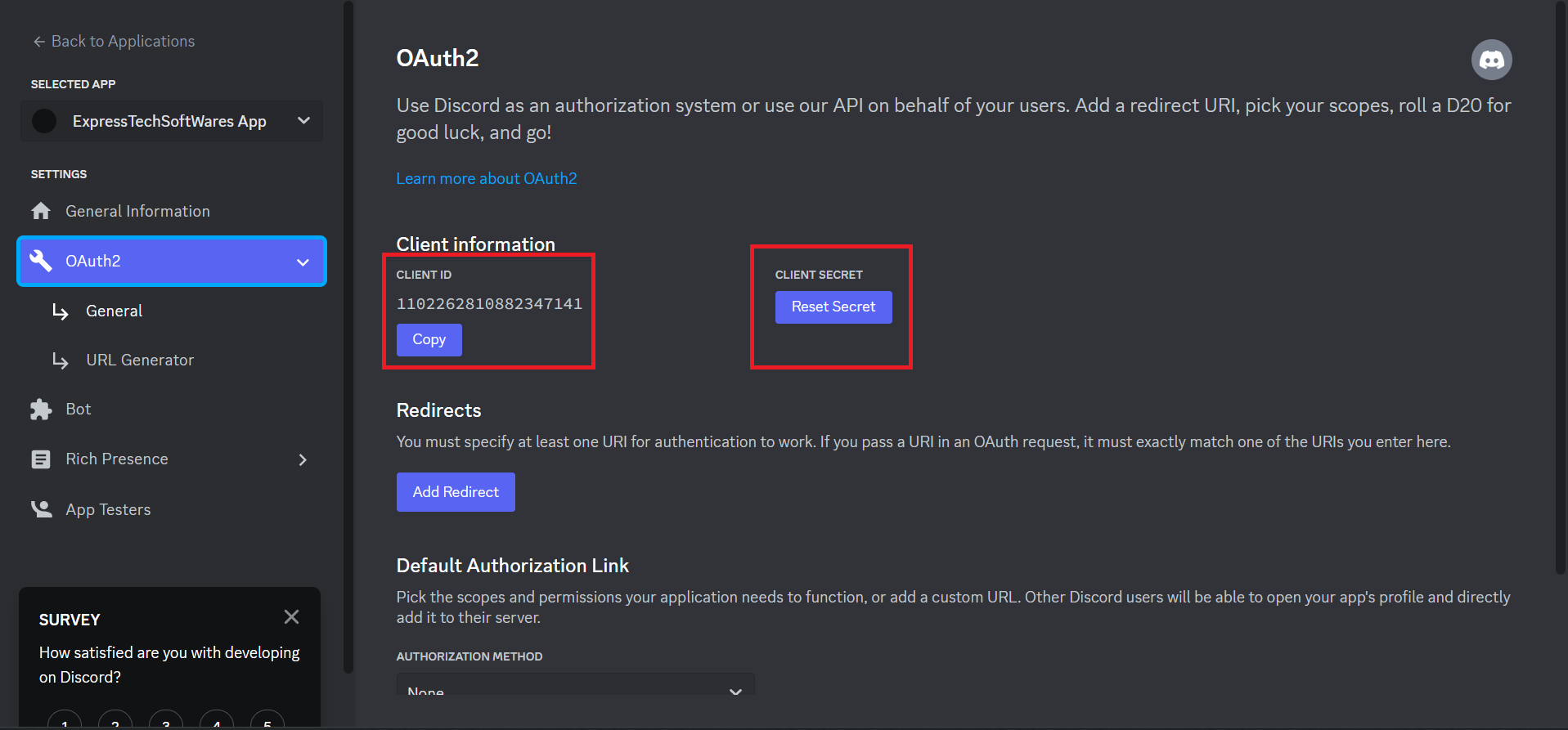
Task: Open Bot settings via the bot icon
Action: click(41, 409)
